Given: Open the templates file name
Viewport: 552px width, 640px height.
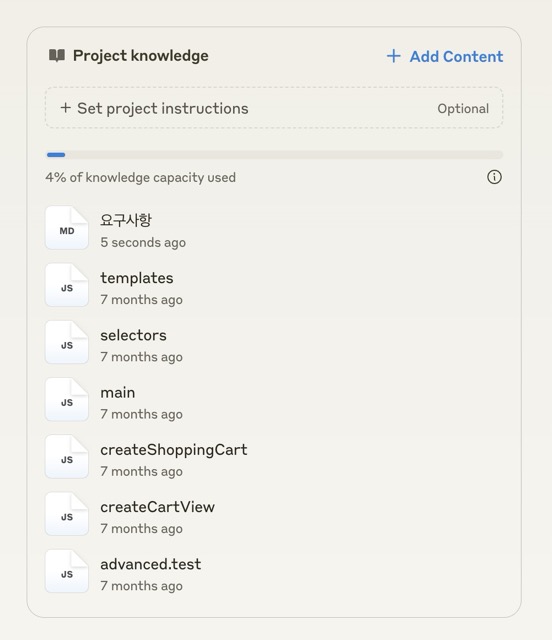Looking at the screenshot, I should tap(137, 278).
